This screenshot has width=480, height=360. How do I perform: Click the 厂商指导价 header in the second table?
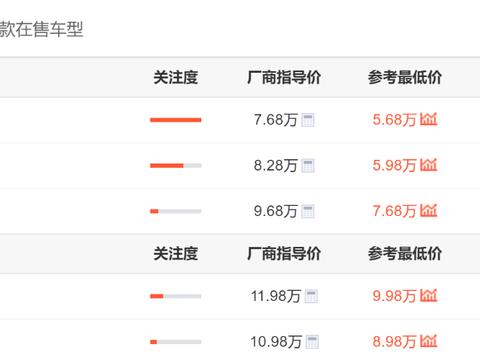[284, 254]
